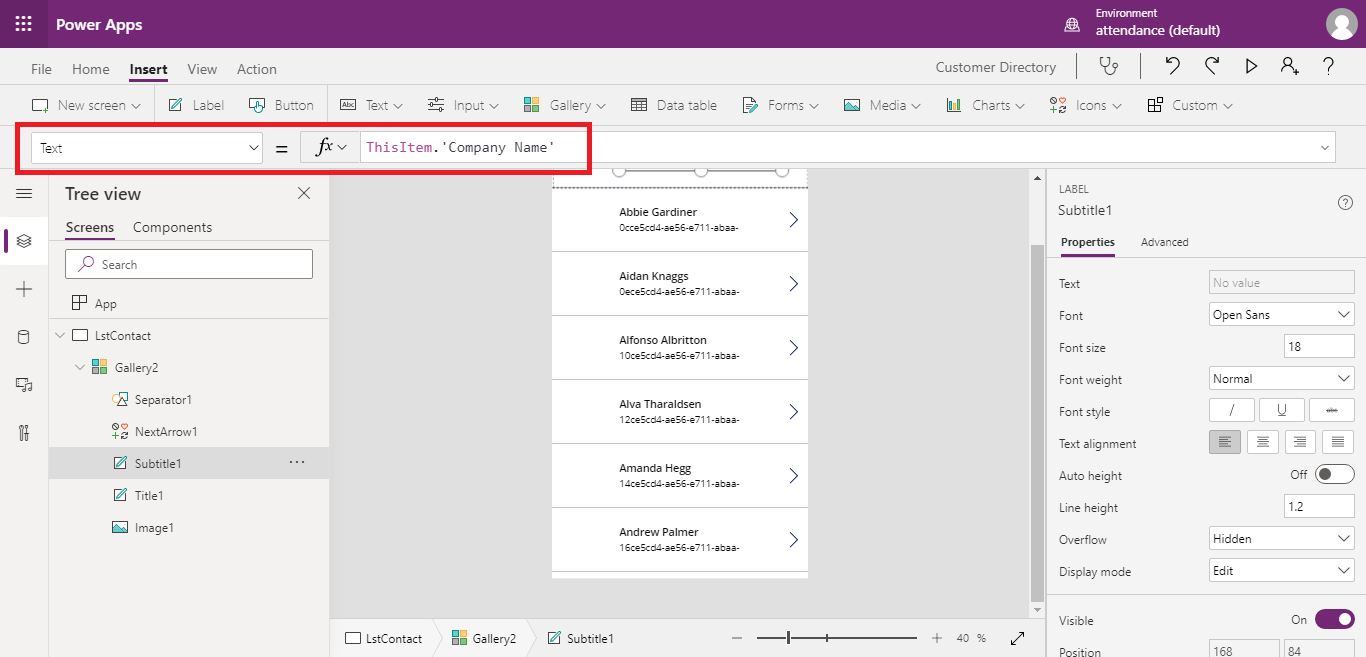Toggle the Visible switch
The image size is (1366, 657).
1334,619
